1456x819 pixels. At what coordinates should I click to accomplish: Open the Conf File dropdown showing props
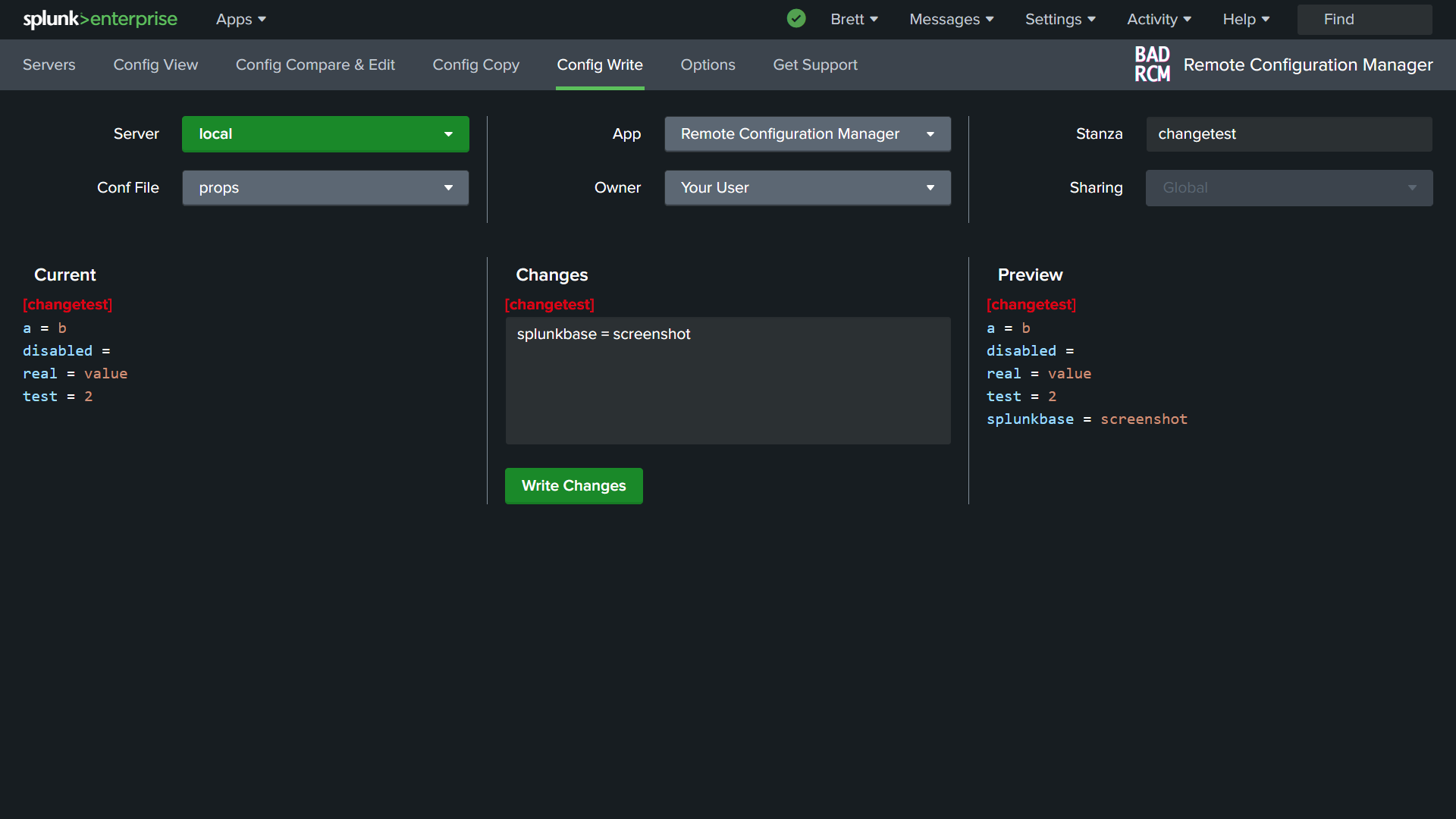pos(325,188)
